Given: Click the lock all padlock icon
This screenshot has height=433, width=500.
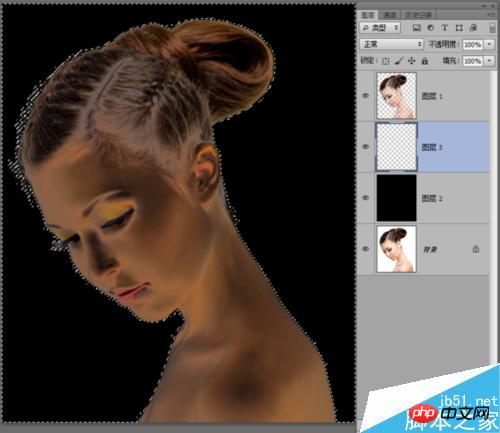Looking at the screenshot, I should pos(425,61).
